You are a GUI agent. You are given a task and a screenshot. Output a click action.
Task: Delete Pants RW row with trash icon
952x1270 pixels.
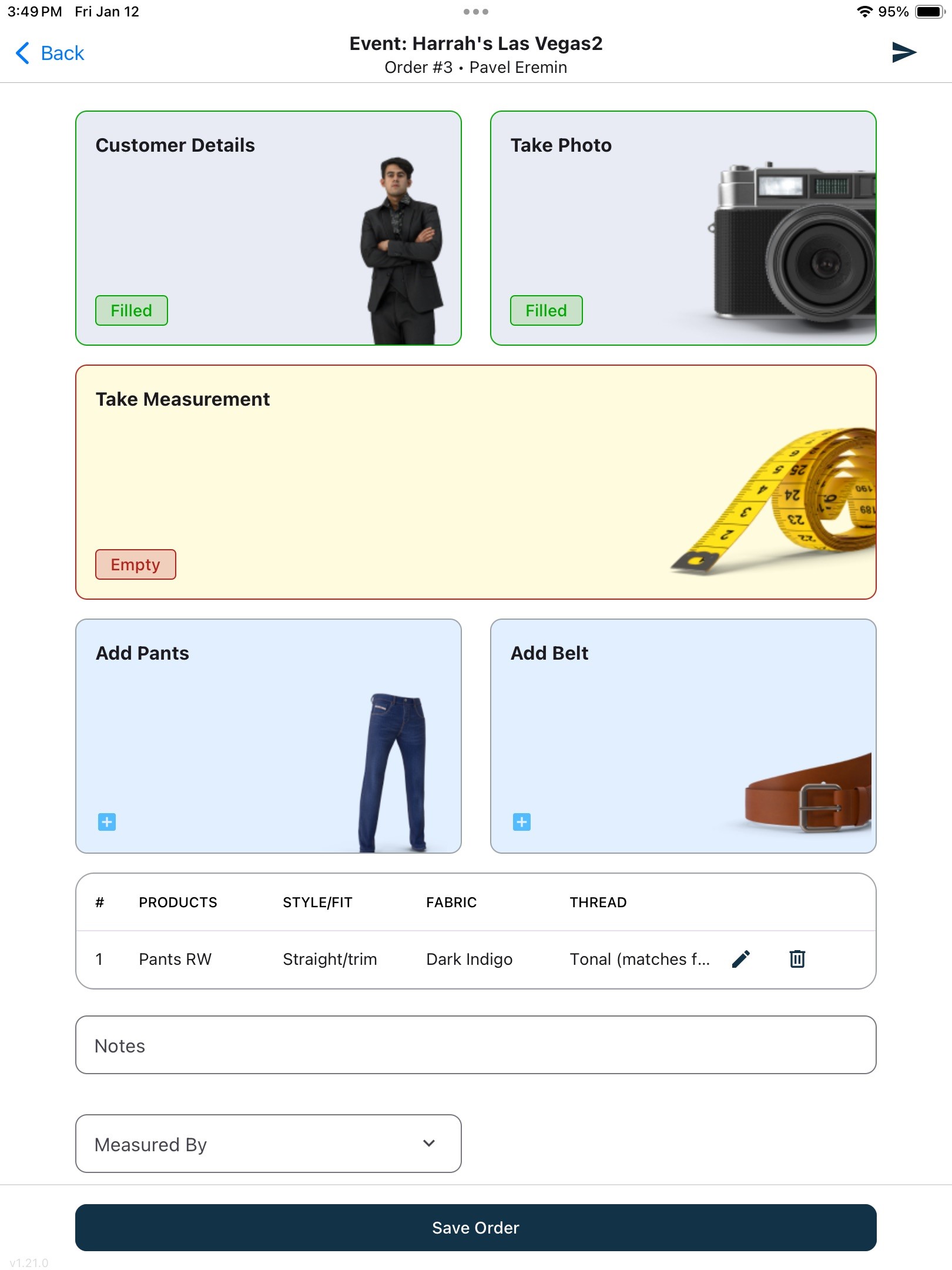pos(797,959)
